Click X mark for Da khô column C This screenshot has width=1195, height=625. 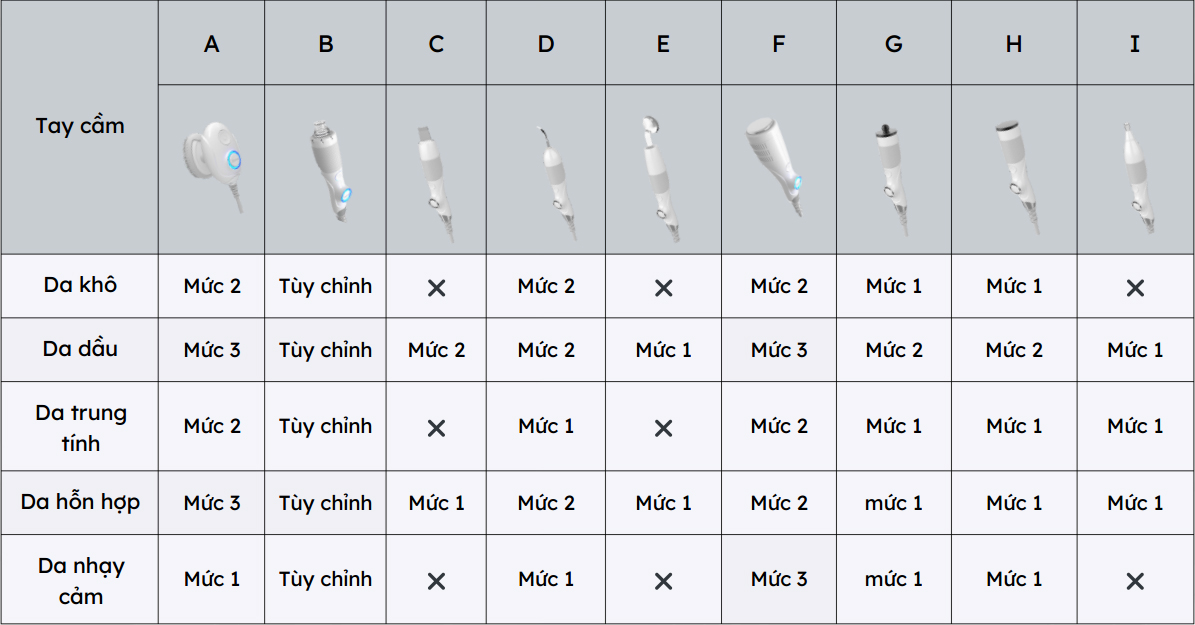[x=436, y=287]
